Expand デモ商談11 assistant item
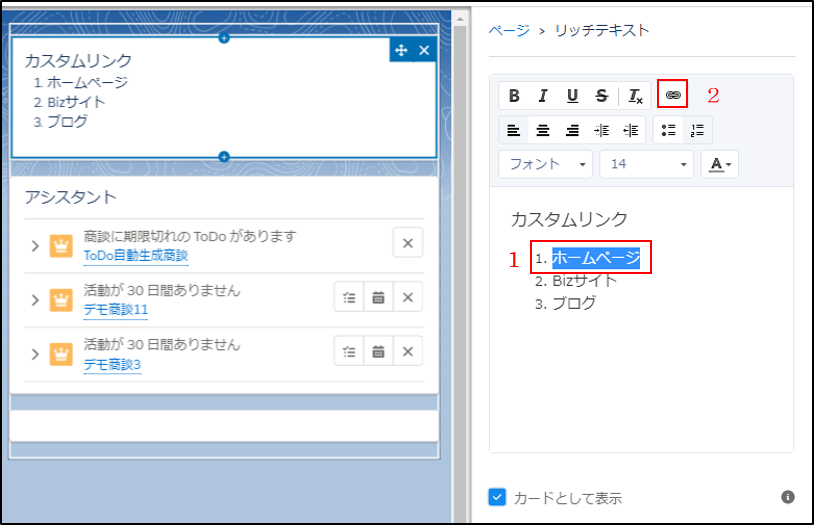Image resolution: width=814 pixels, height=525 pixels. point(35,300)
